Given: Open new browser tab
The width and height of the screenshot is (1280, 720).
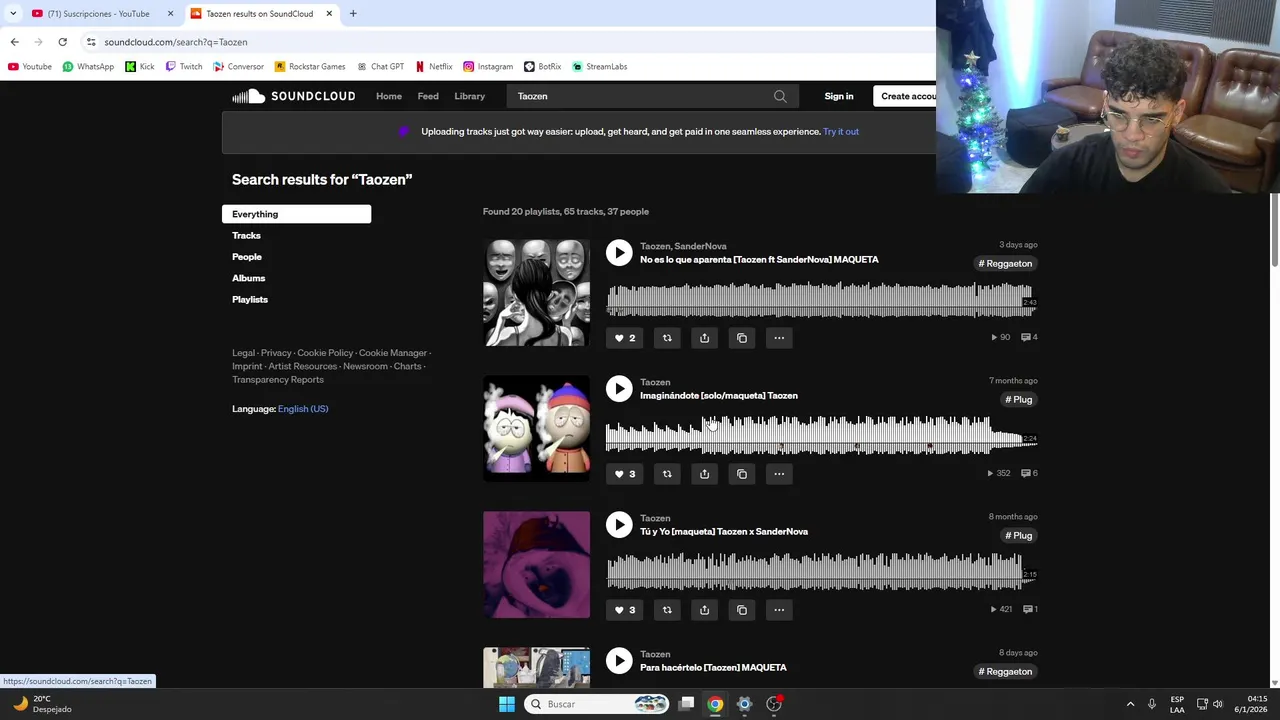Looking at the screenshot, I should tap(353, 14).
